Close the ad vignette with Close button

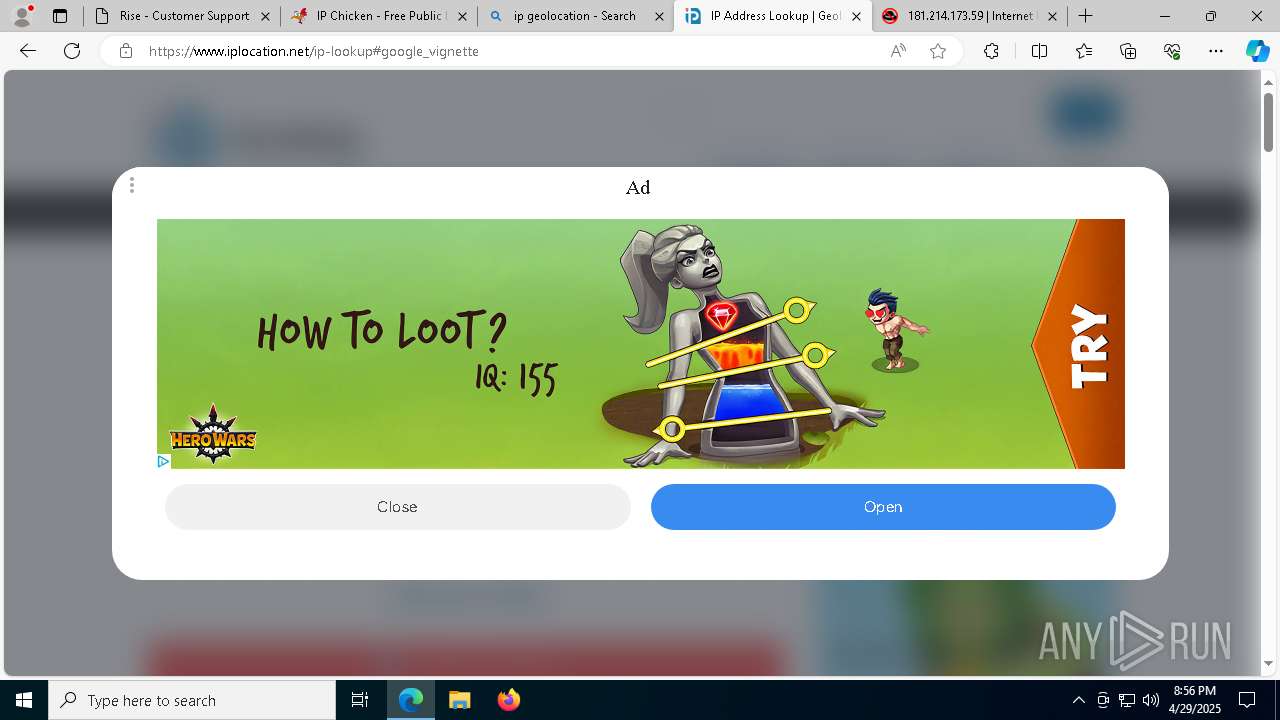(397, 507)
